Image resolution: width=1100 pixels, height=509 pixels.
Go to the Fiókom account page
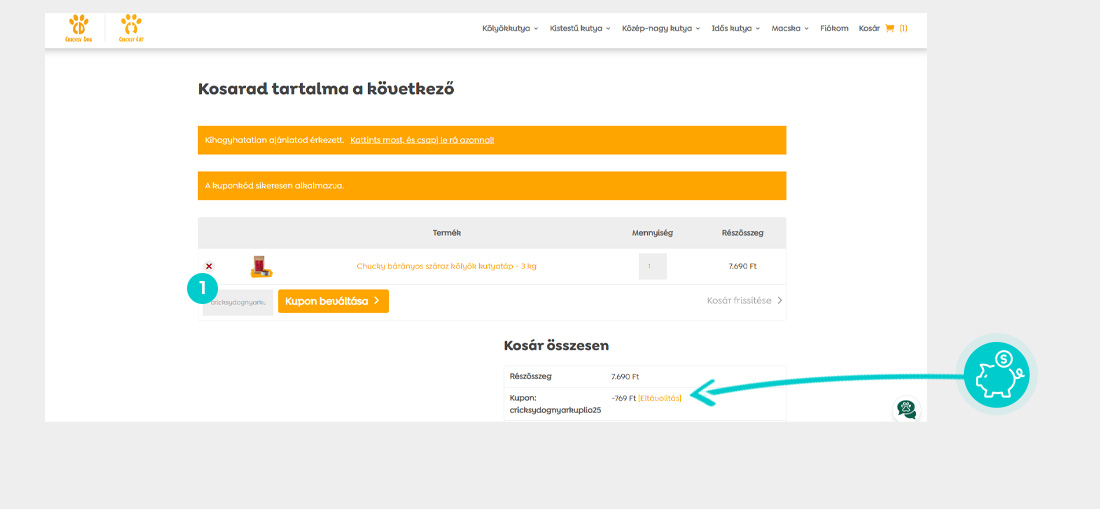click(834, 28)
